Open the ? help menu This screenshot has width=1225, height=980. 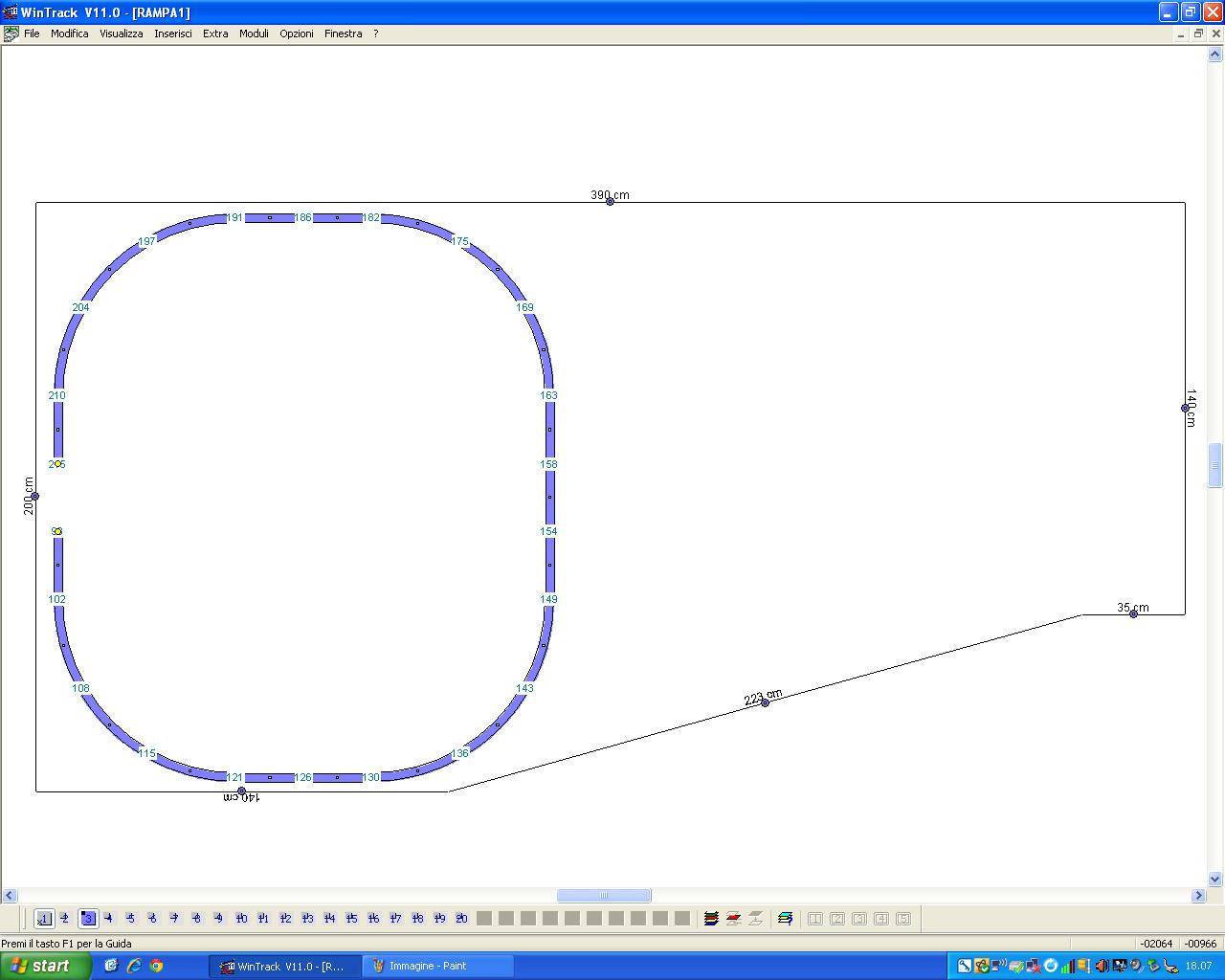pos(376,33)
